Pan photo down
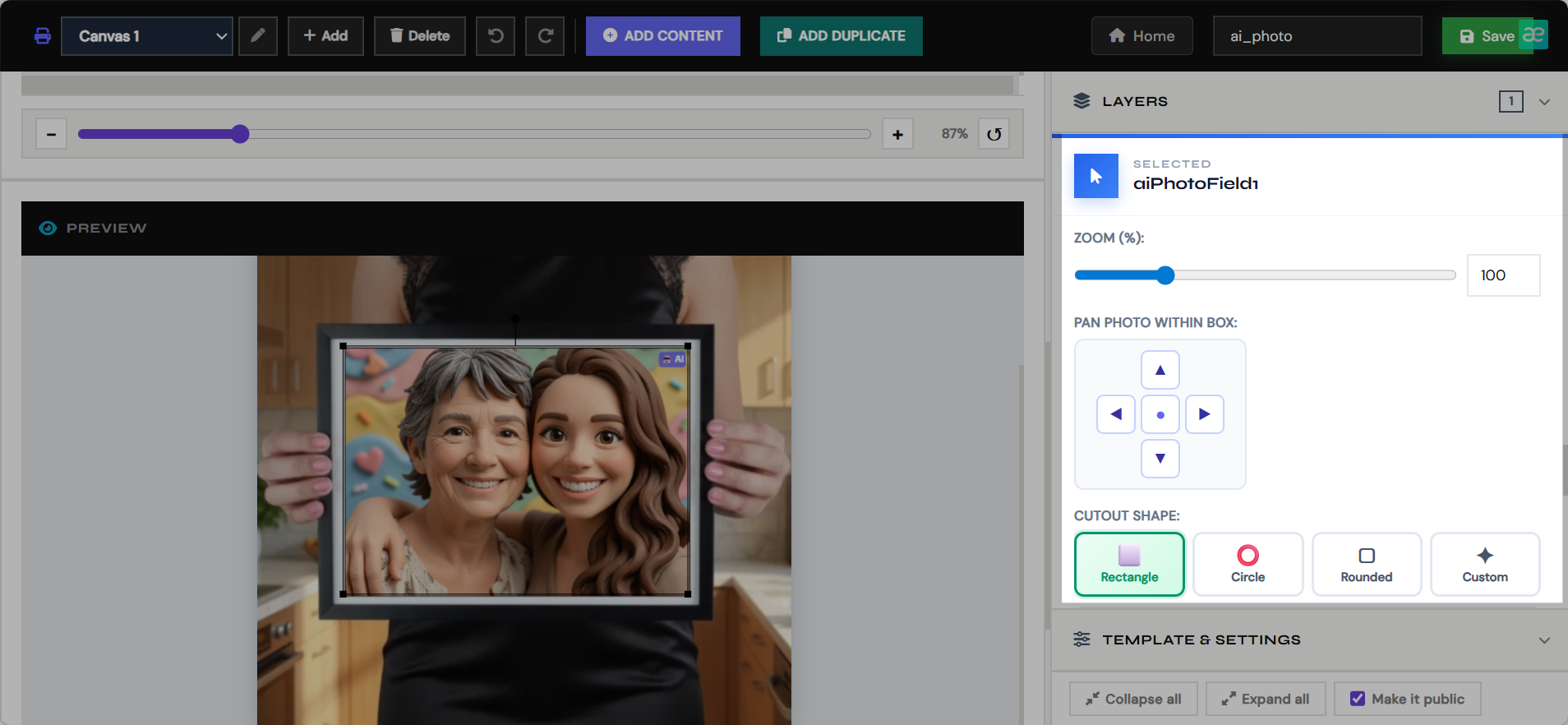Viewport: 1568px width, 725px height. (x=1160, y=459)
